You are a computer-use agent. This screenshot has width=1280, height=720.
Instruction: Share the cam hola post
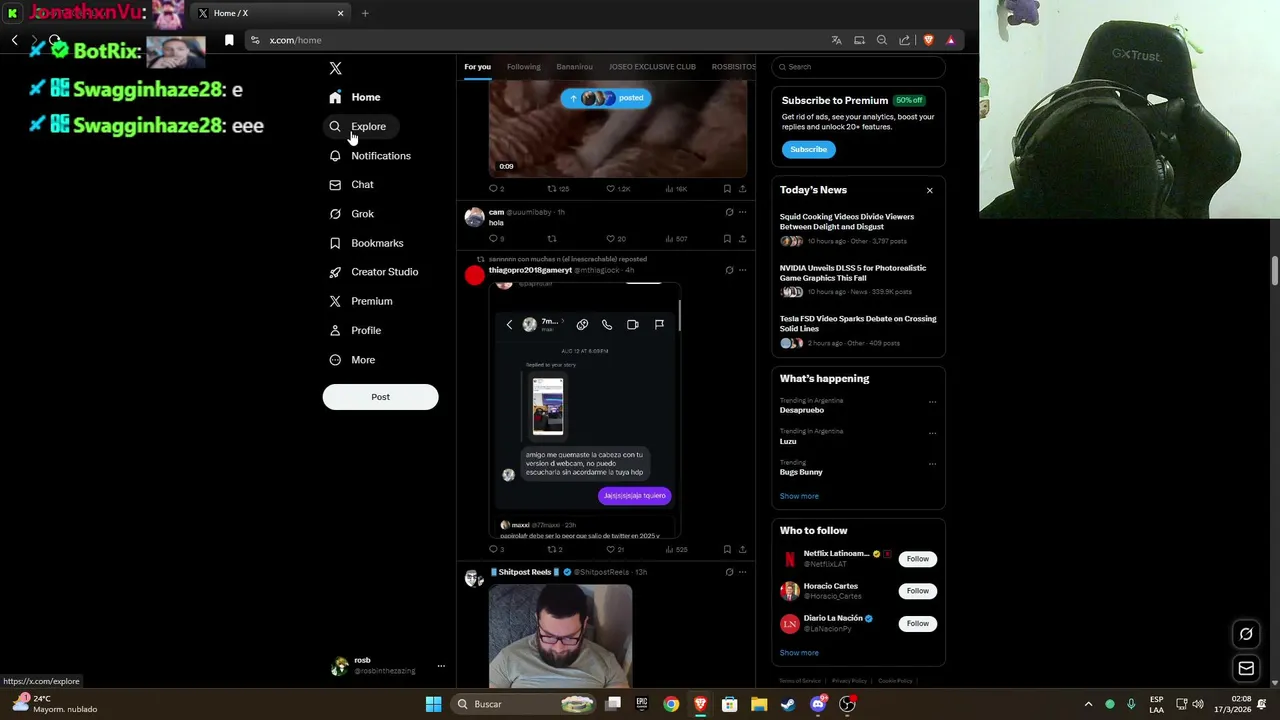(742, 239)
